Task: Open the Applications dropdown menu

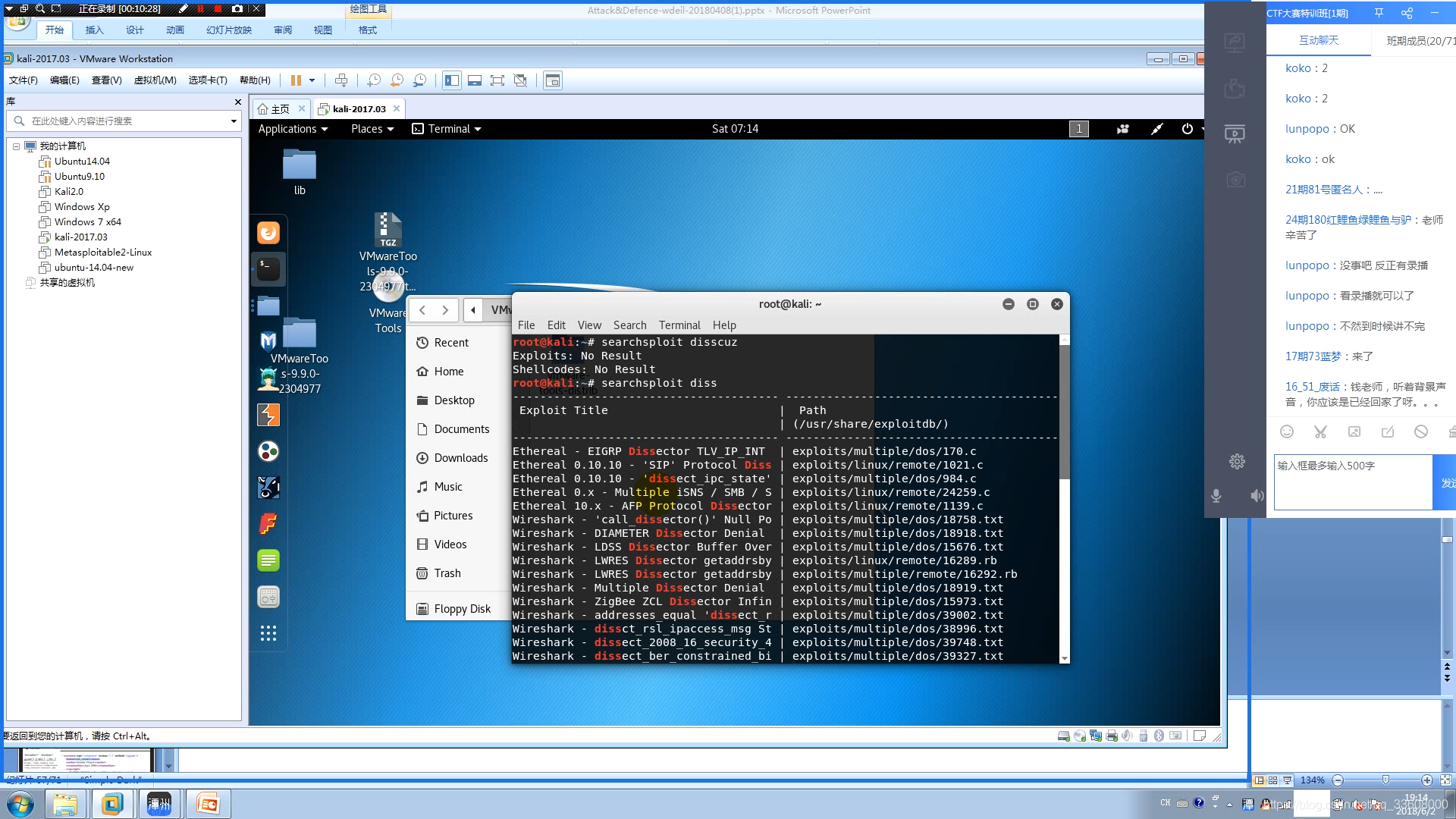Action: pyautogui.click(x=293, y=129)
